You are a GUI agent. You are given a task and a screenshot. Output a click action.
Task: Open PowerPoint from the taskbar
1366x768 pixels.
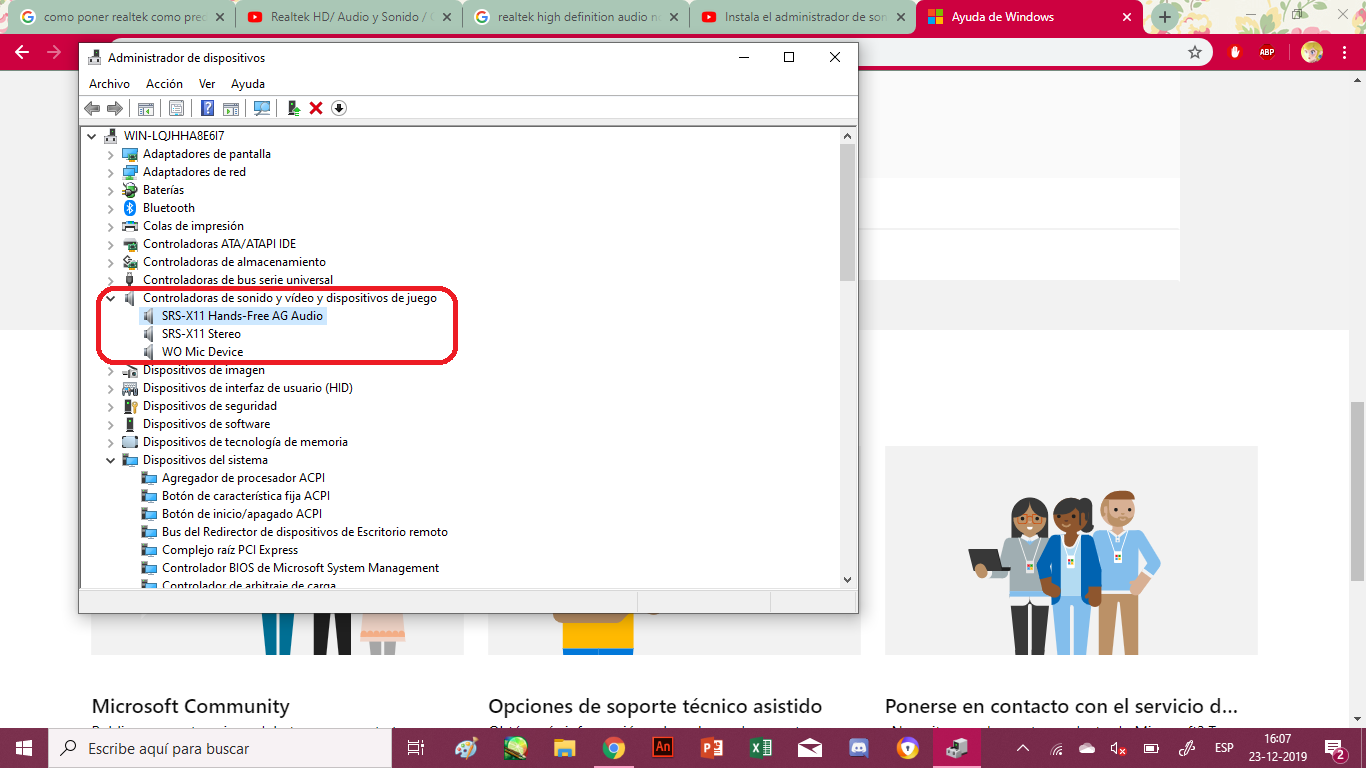[x=712, y=748]
